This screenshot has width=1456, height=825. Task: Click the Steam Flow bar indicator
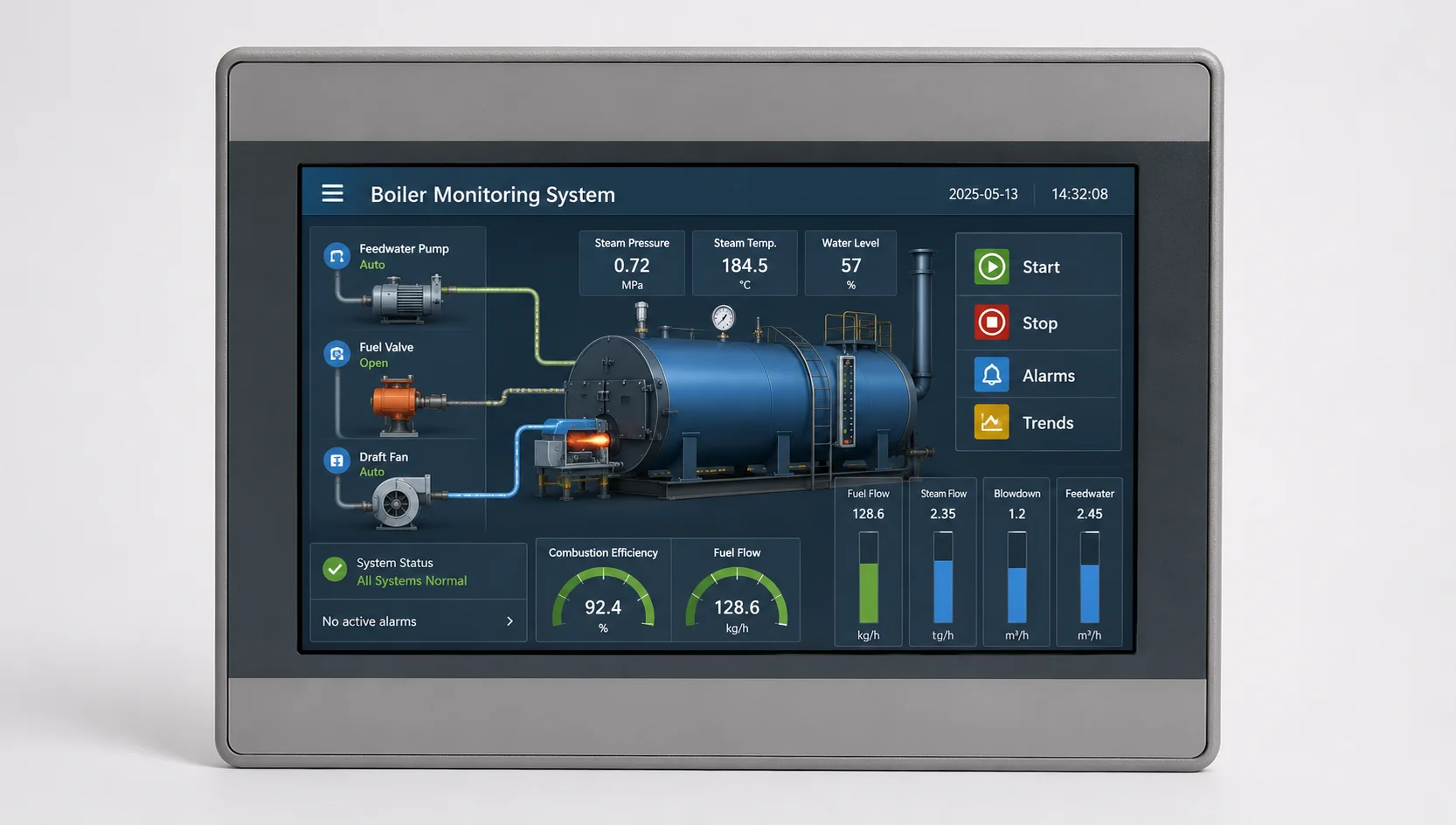[943, 579]
